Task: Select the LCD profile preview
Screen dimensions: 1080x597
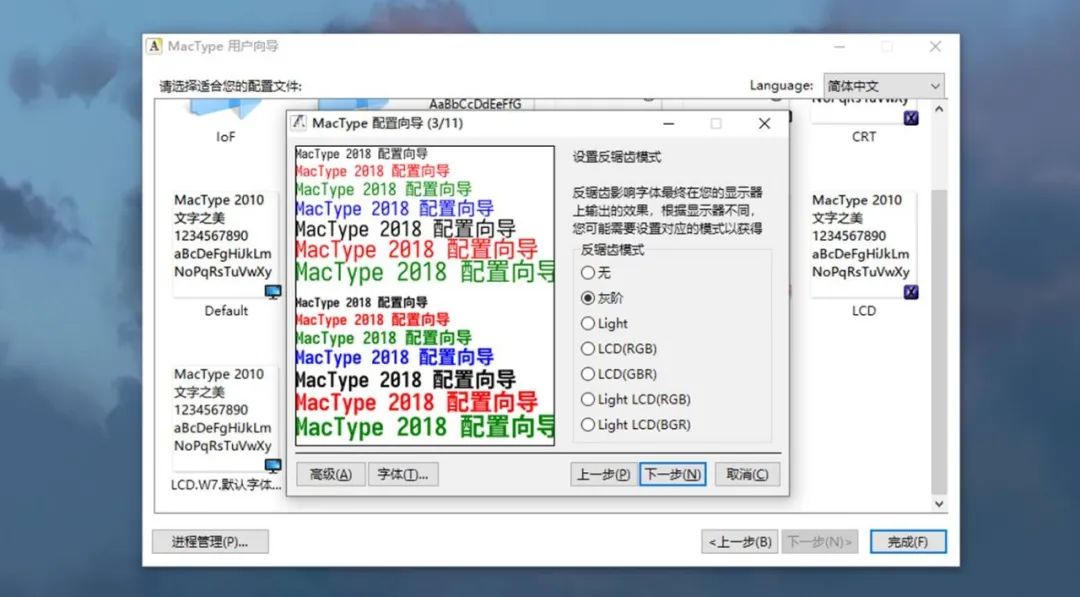Action: coord(862,240)
